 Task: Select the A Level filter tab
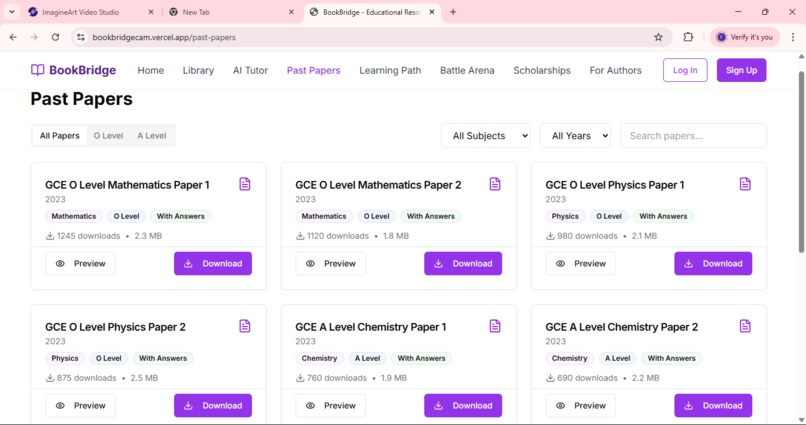coord(152,136)
